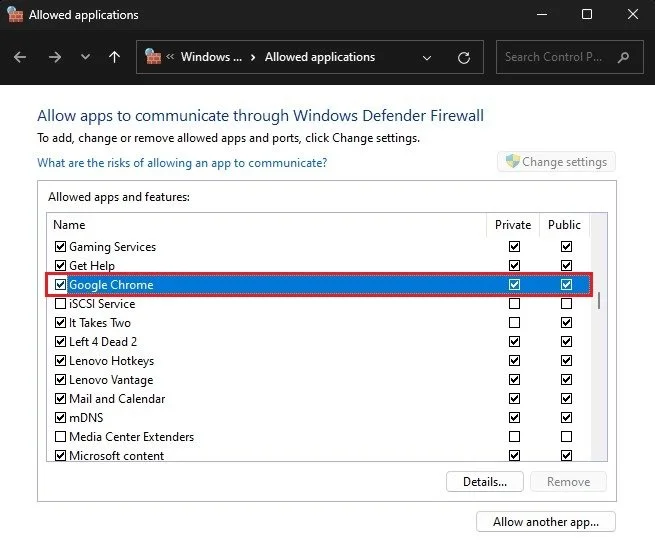The width and height of the screenshot is (655, 542).
Task: Toggle Private checkbox for Gaming Services
Action: coord(514,247)
